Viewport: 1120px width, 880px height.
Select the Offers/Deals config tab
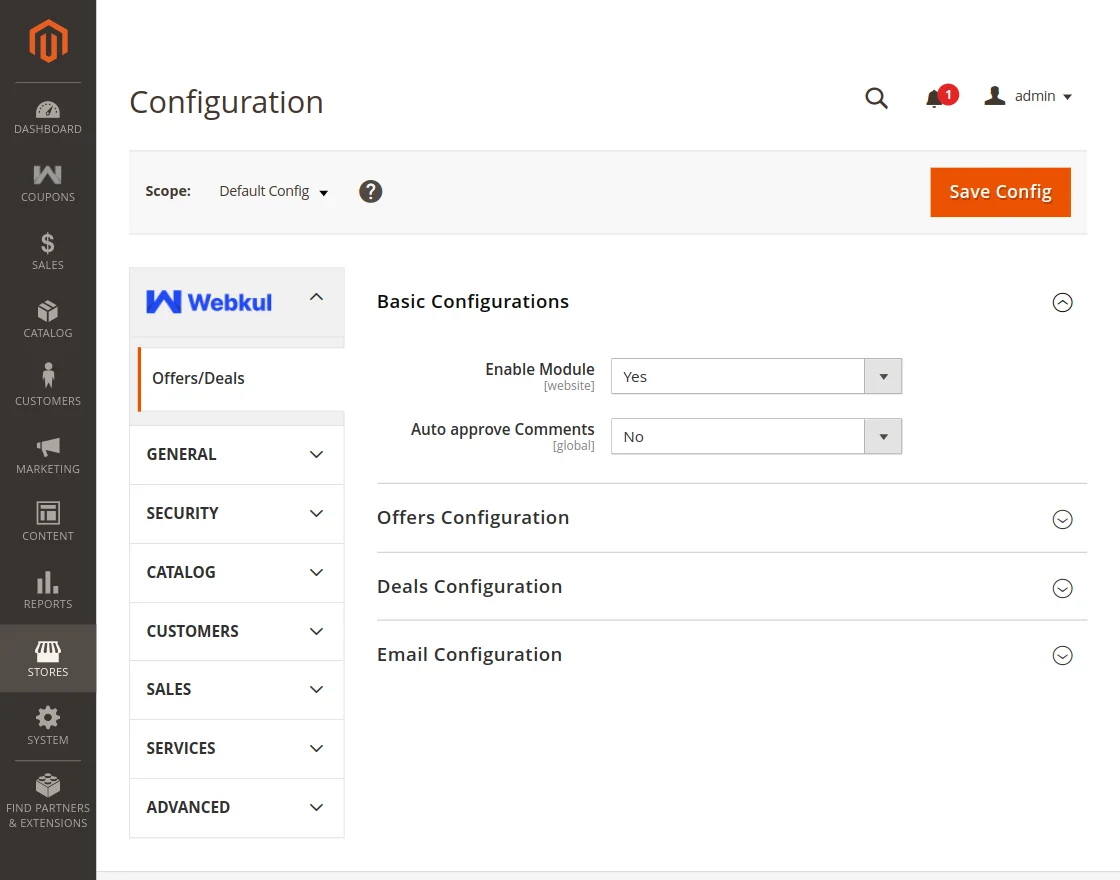click(198, 379)
